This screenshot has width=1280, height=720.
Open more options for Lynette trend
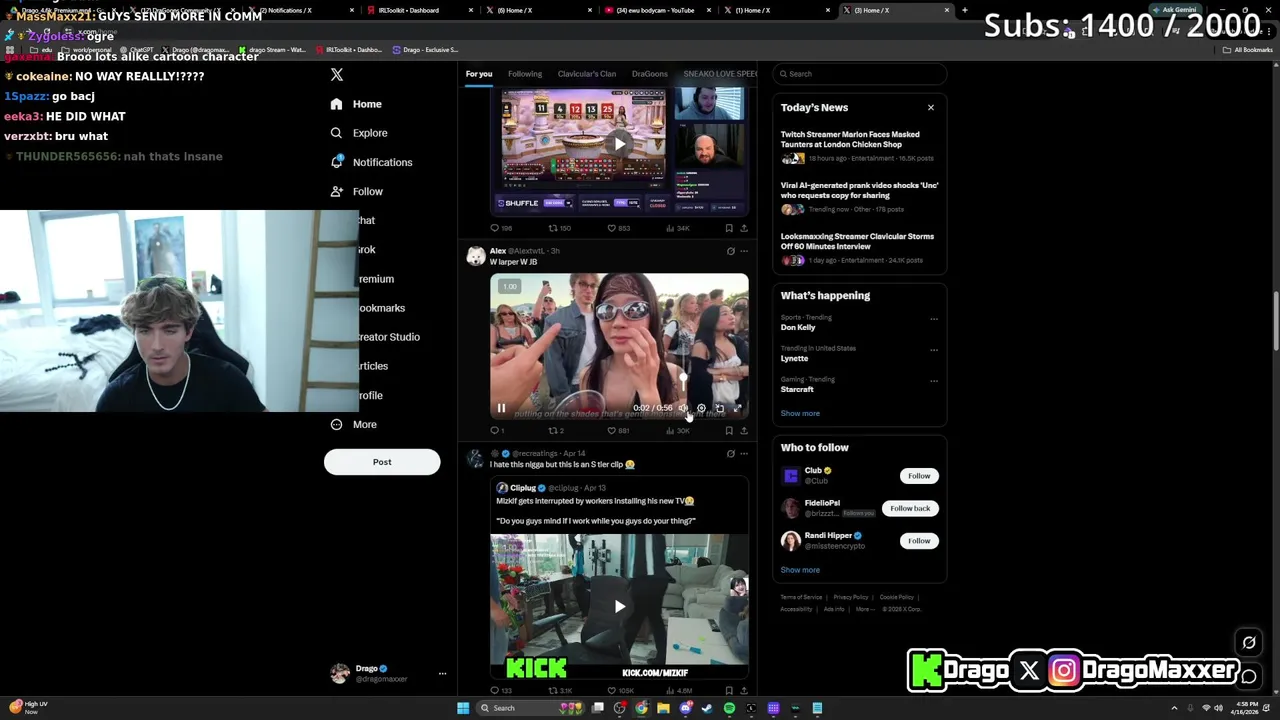(x=934, y=350)
